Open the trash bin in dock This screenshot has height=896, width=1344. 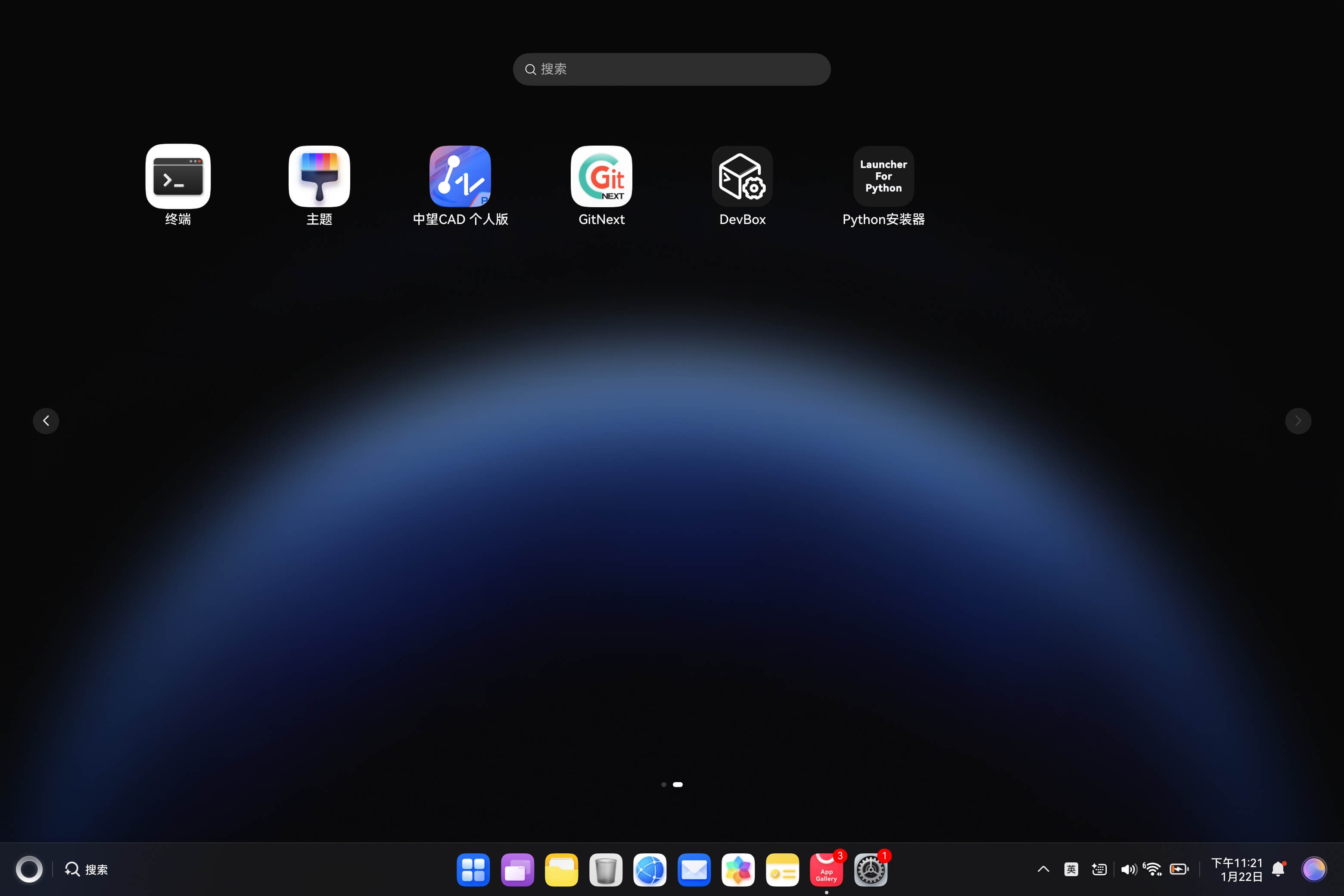coord(605,870)
